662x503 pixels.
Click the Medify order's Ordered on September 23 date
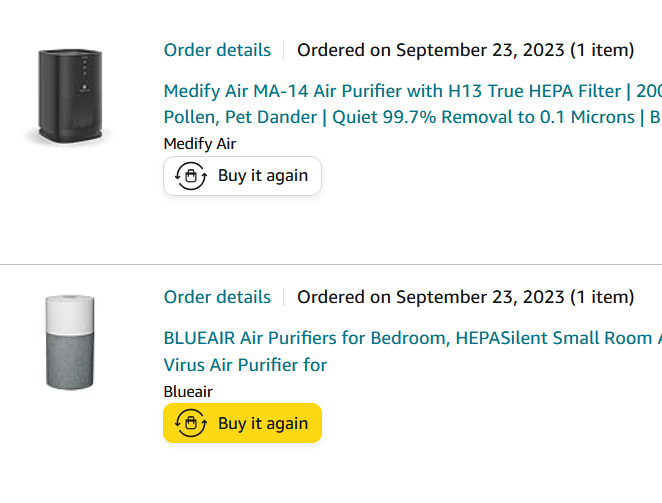tap(431, 50)
